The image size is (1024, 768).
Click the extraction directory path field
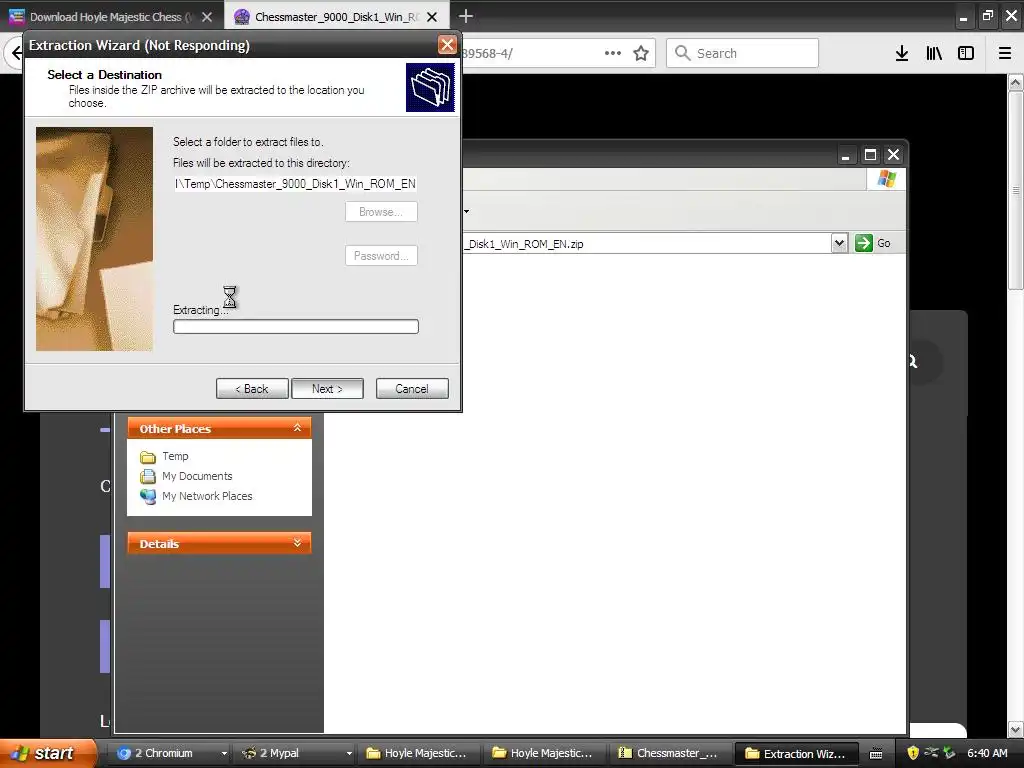tap(295, 184)
